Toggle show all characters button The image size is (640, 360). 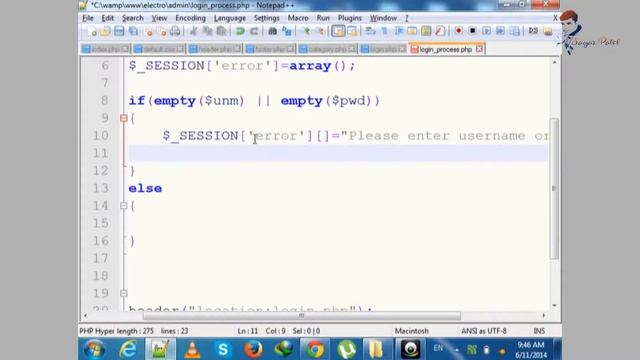(384, 31)
